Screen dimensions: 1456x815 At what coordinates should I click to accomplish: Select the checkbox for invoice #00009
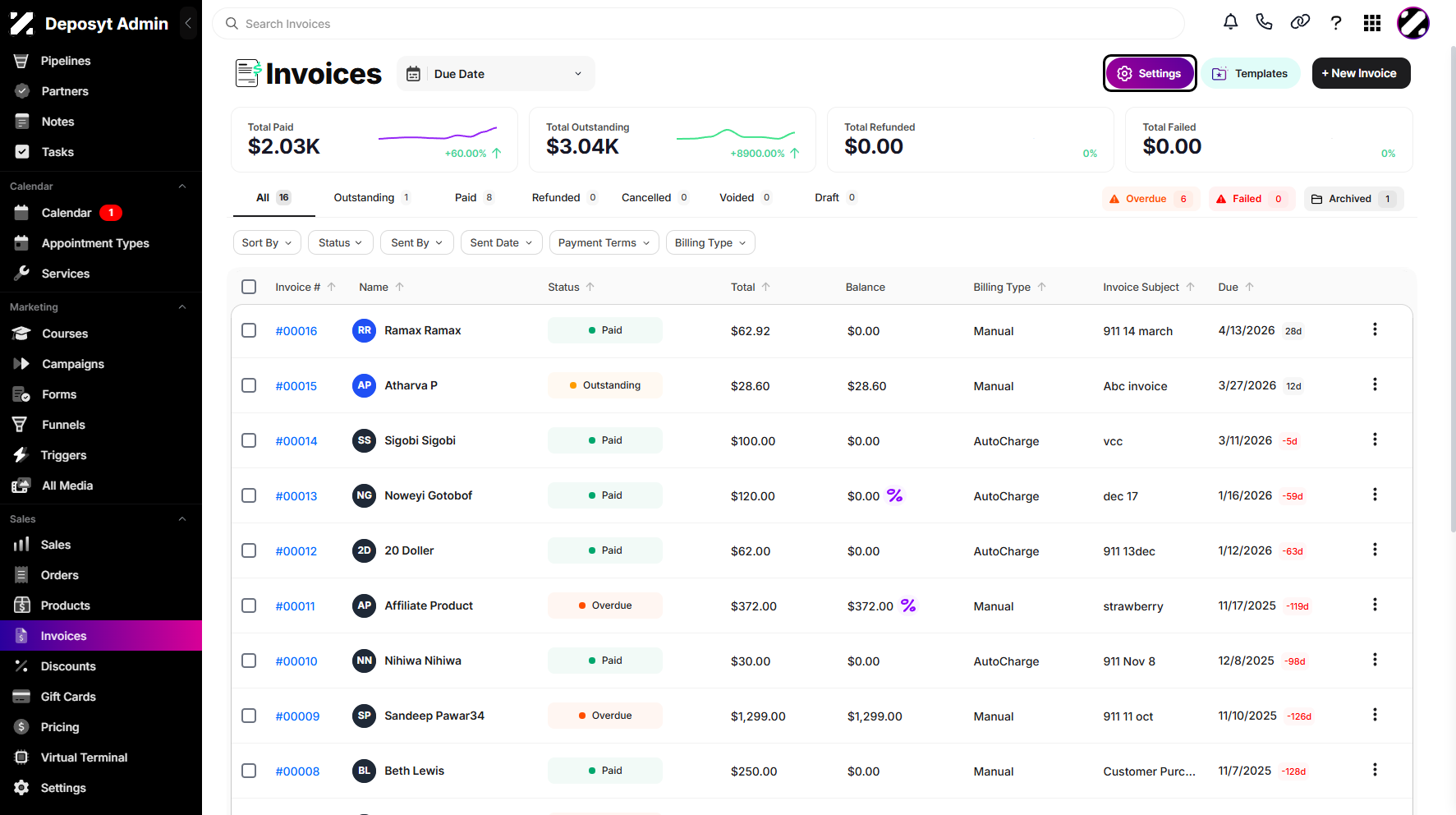pos(249,716)
